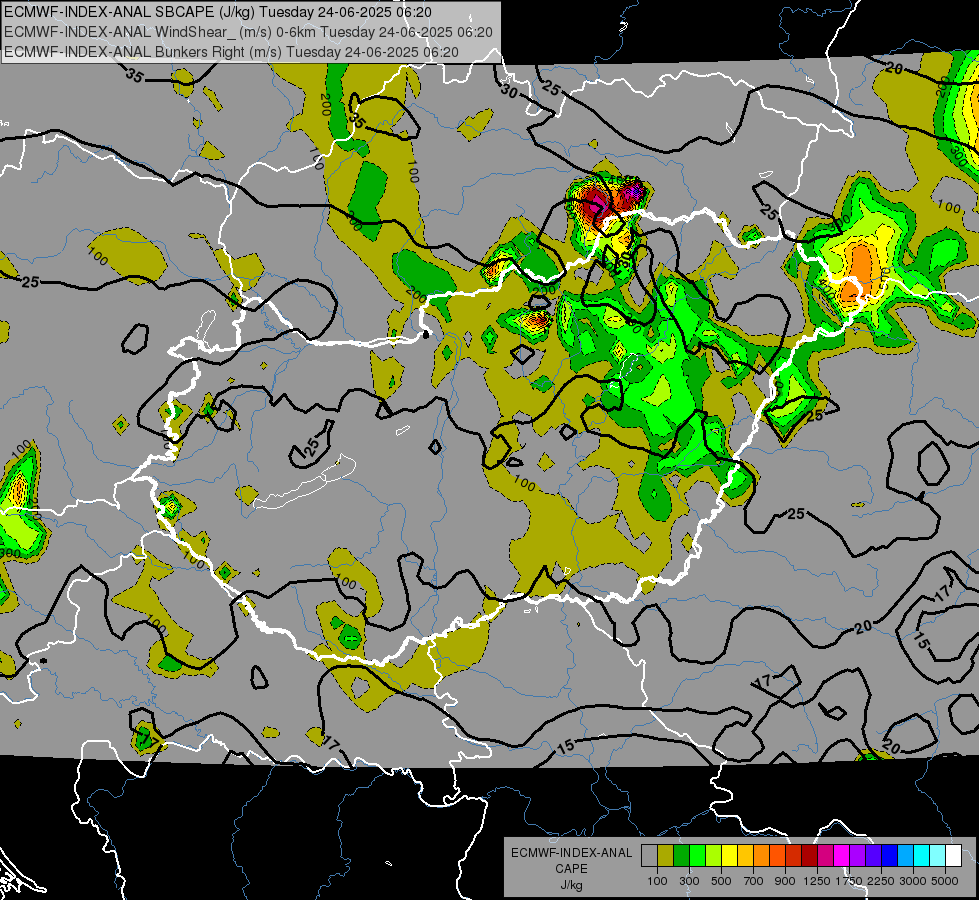Click the 700 tick label in the legend

point(754,881)
